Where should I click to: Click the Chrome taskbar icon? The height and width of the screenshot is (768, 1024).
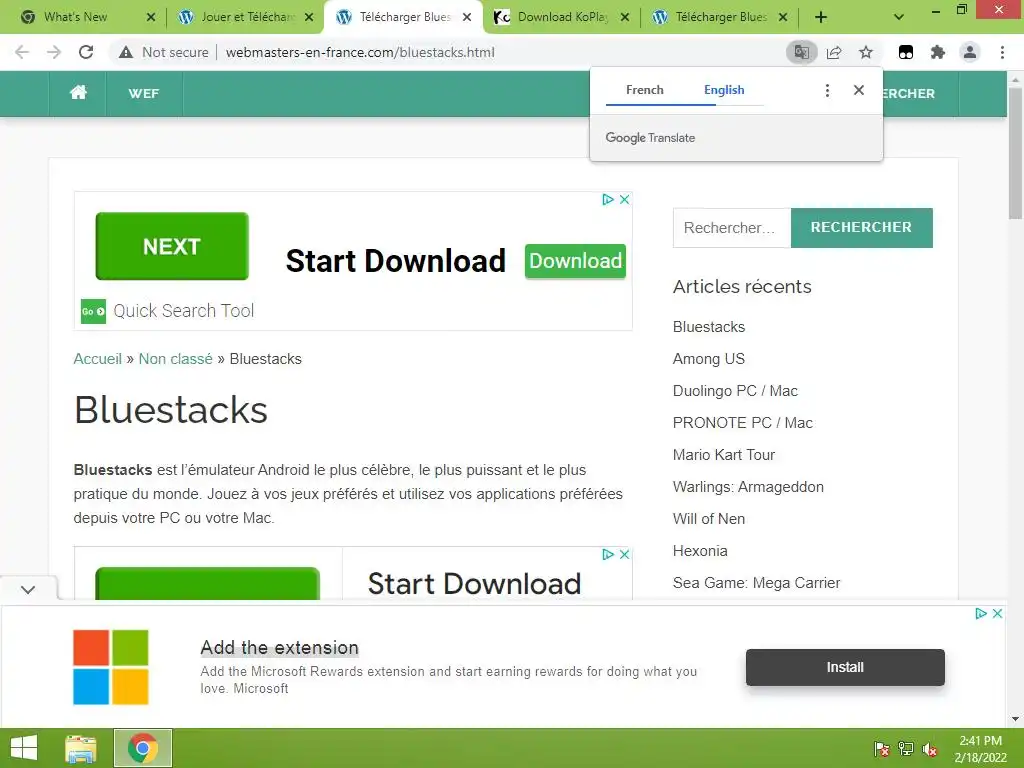143,748
